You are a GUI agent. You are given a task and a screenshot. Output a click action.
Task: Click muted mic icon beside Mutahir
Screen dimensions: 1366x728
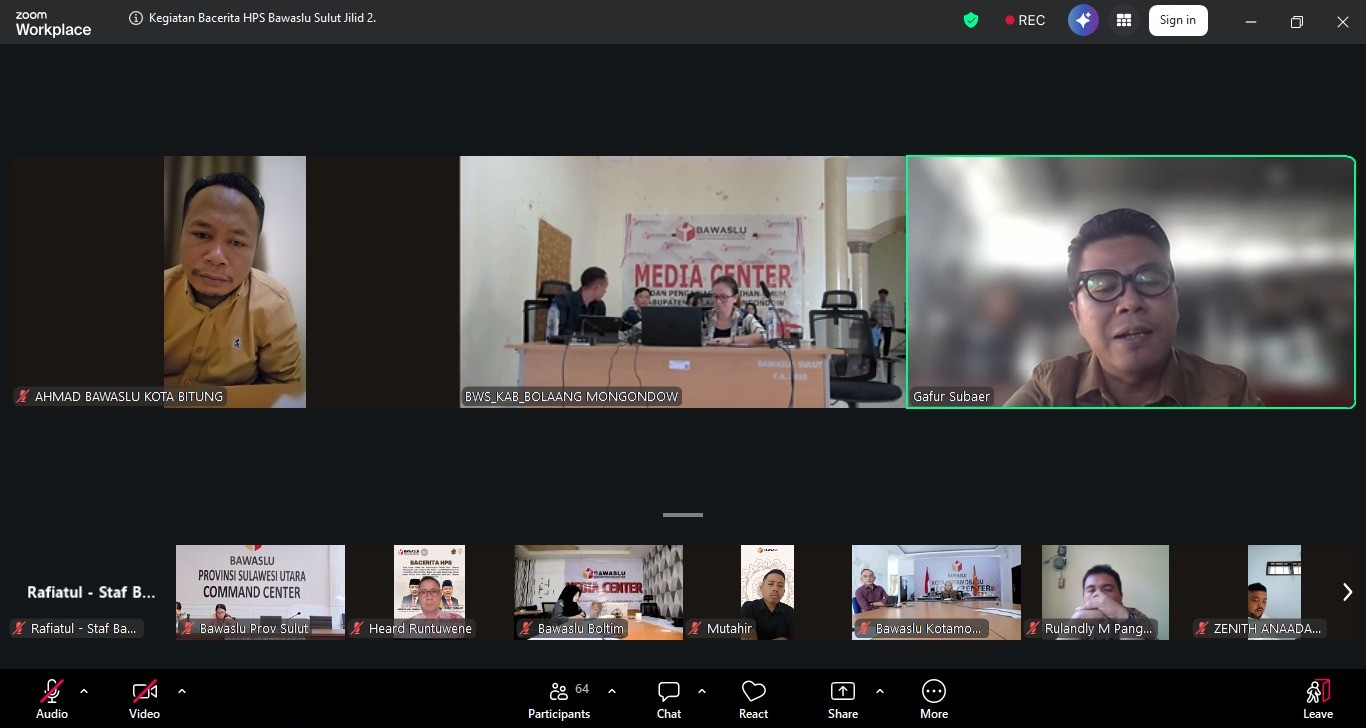(694, 629)
